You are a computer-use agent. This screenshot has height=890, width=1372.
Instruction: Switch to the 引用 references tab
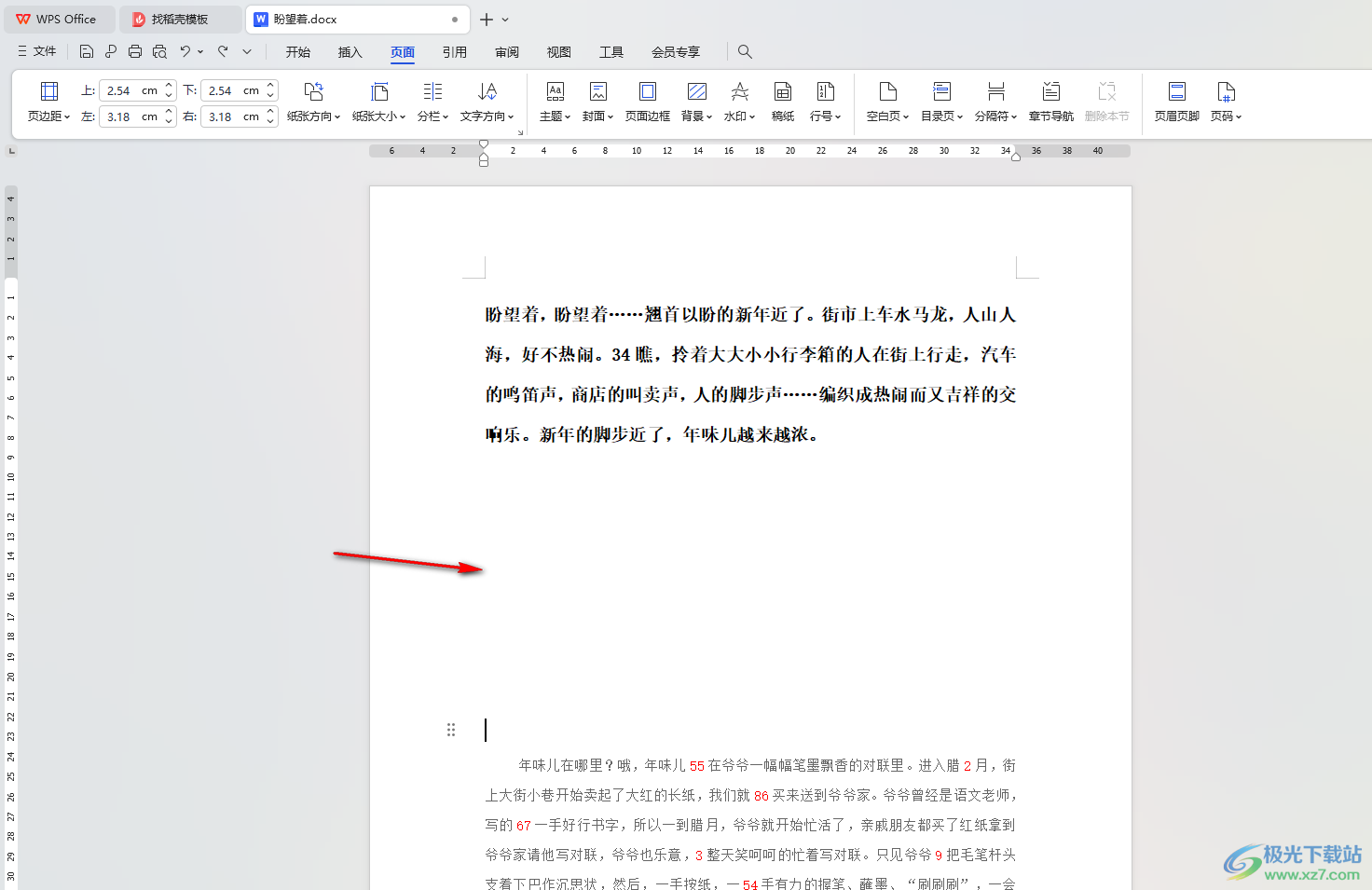[x=455, y=52]
